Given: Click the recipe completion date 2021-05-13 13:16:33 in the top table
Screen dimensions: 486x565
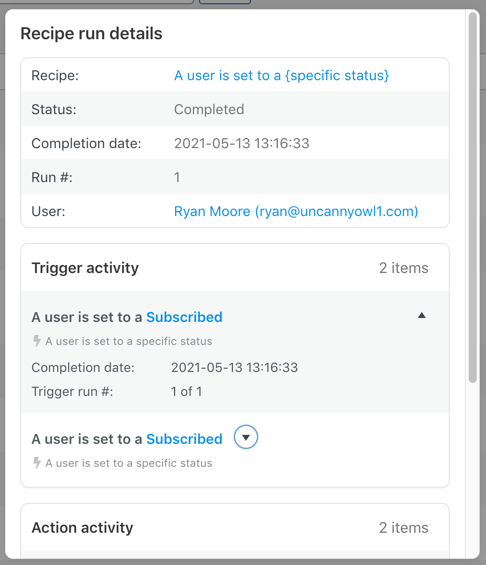Looking at the screenshot, I should [x=242, y=143].
